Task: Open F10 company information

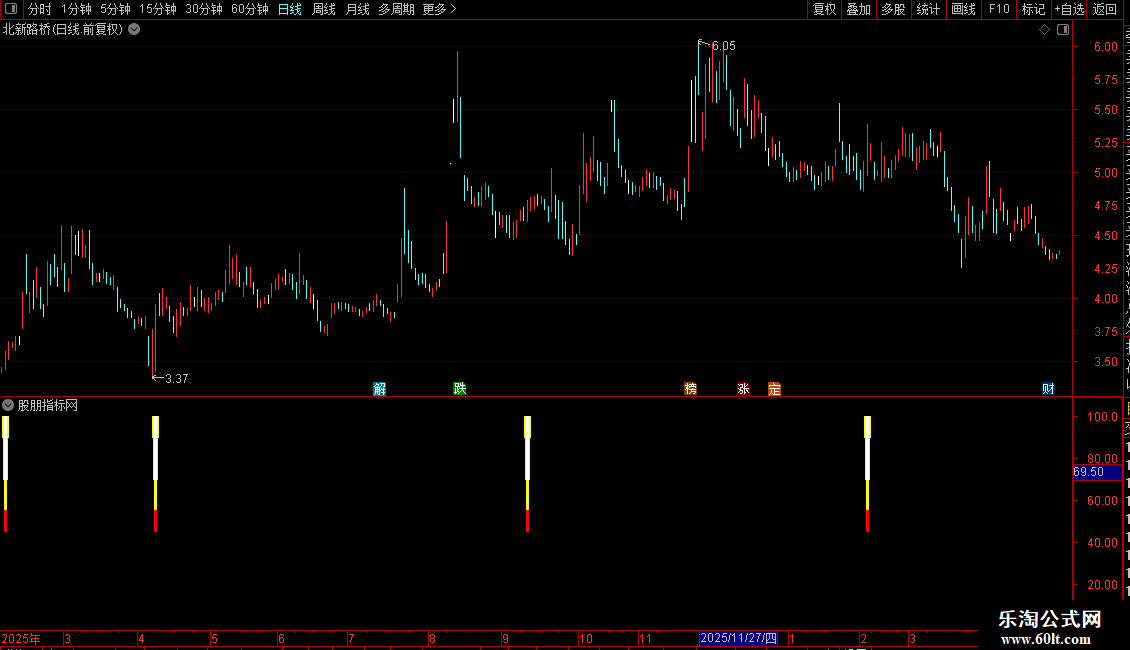Action: 999,9
